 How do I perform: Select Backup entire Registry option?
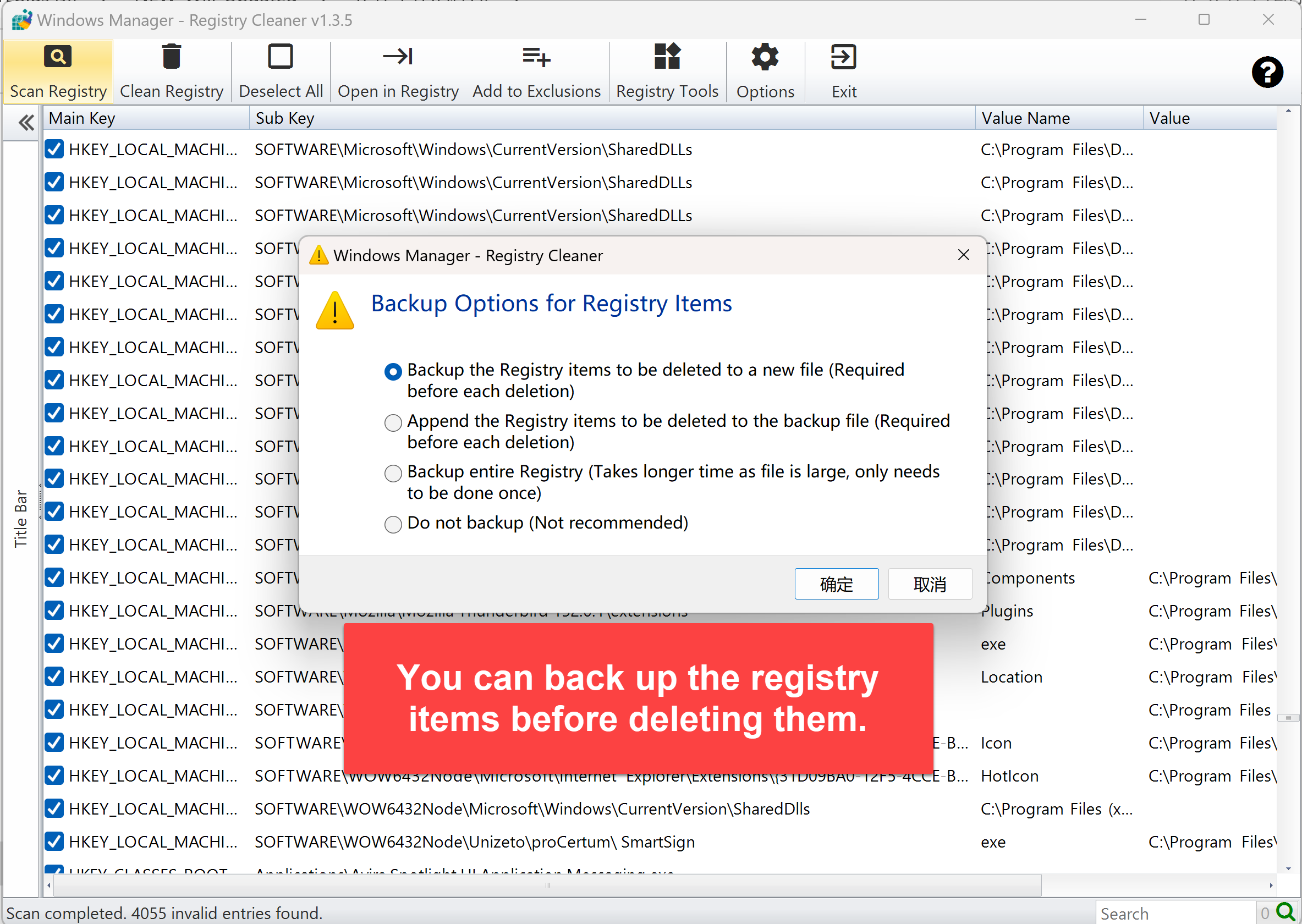tap(393, 474)
